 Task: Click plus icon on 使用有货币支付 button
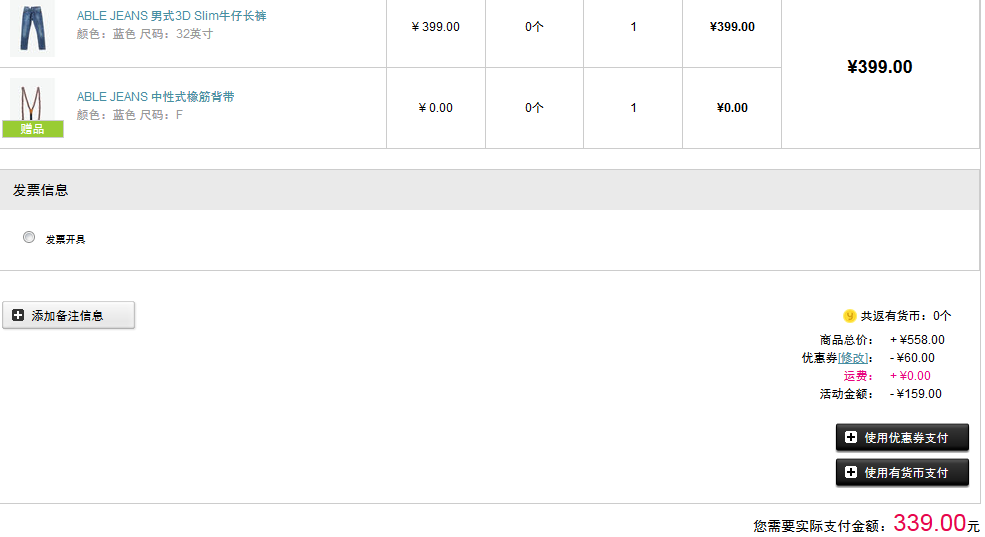(851, 472)
